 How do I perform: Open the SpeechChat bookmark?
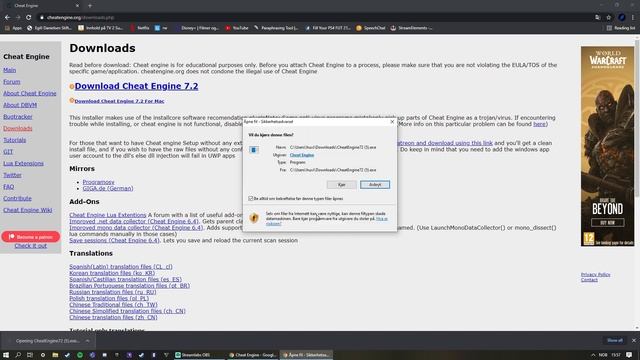pyautogui.click(x=371, y=28)
